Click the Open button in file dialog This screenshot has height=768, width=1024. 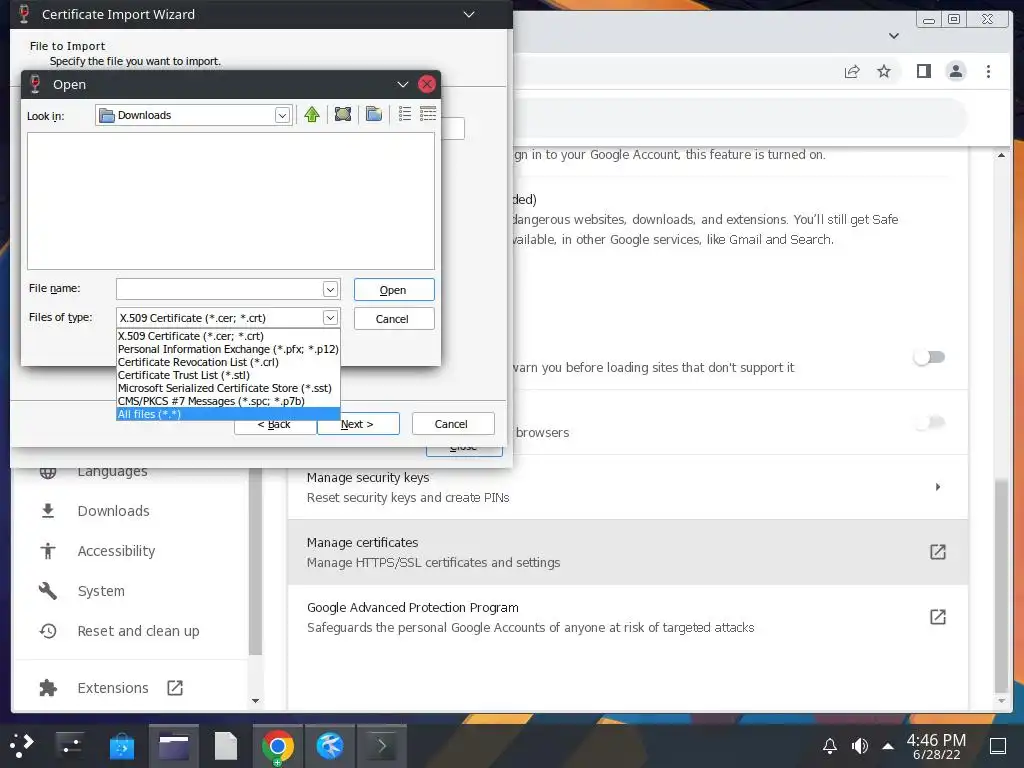pos(394,290)
